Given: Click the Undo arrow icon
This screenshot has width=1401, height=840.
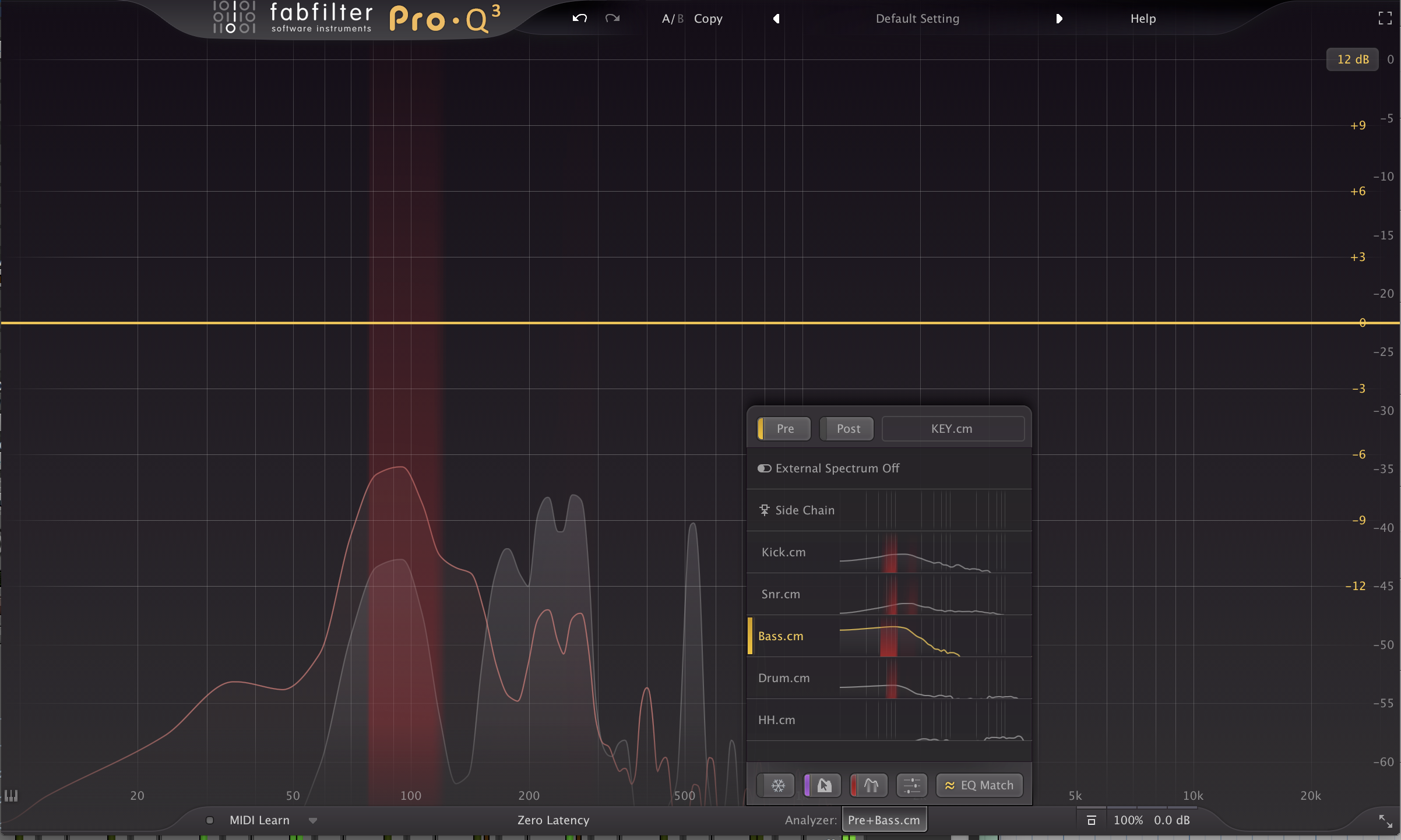Looking at the screenshot, I should pyautogui.click(x=579, y=19).
